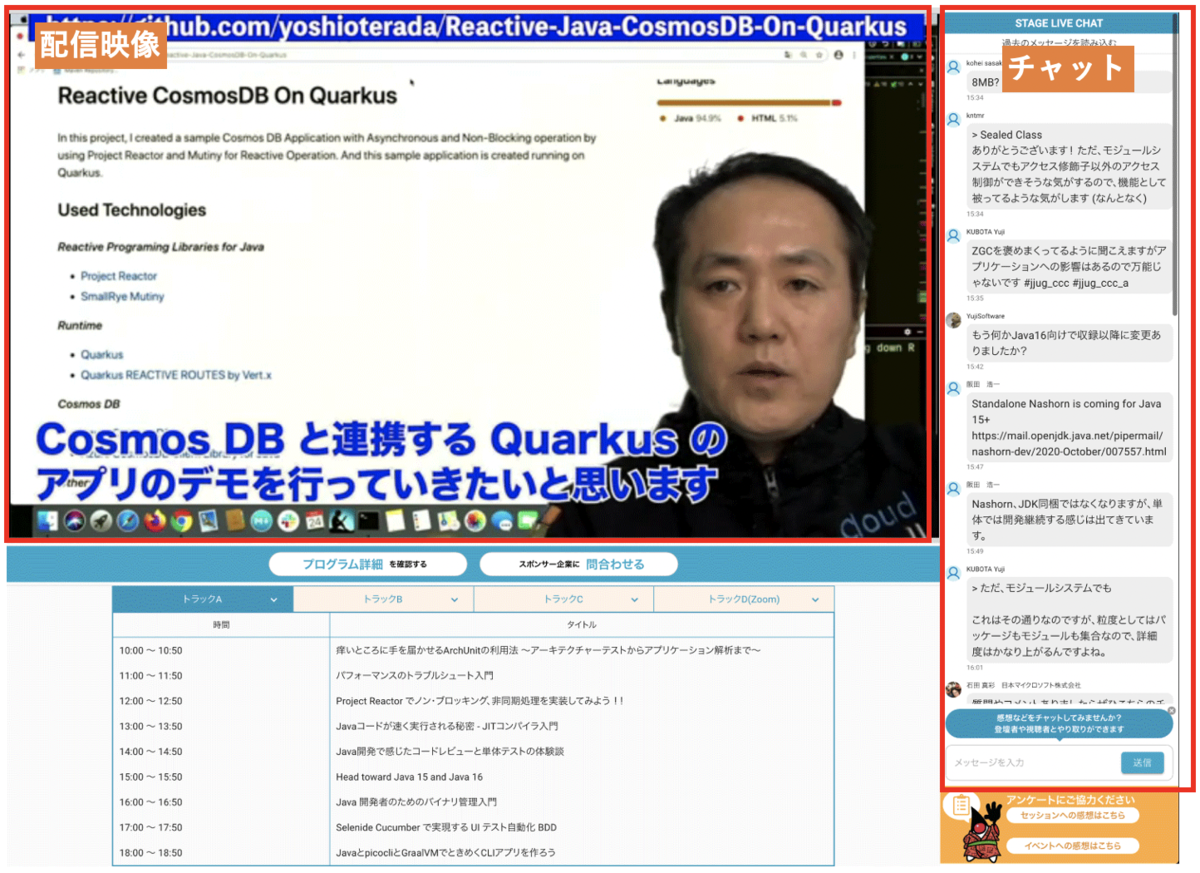Select Head toward Java 15 and Java 16
Screen dimensions: 1200x873
point(409,777)
